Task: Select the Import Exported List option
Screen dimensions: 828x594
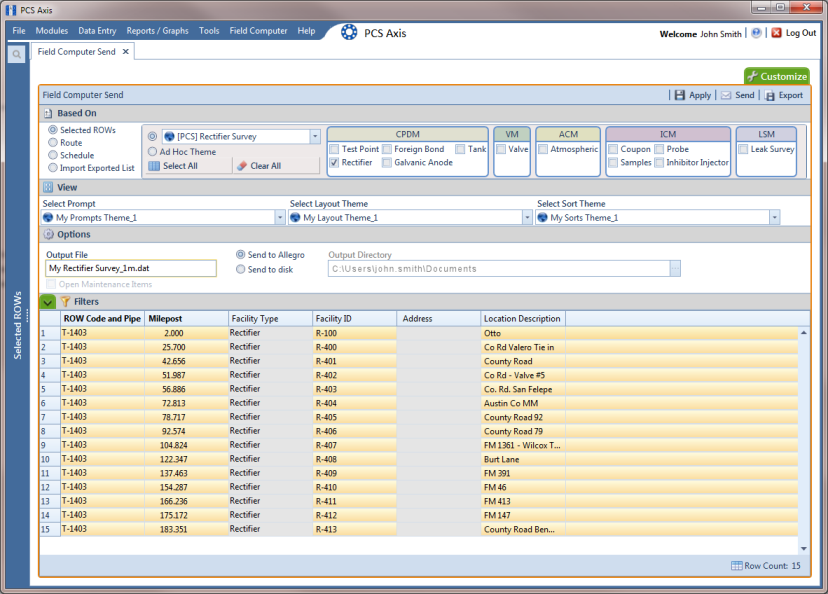Action: tap(53, 168)
